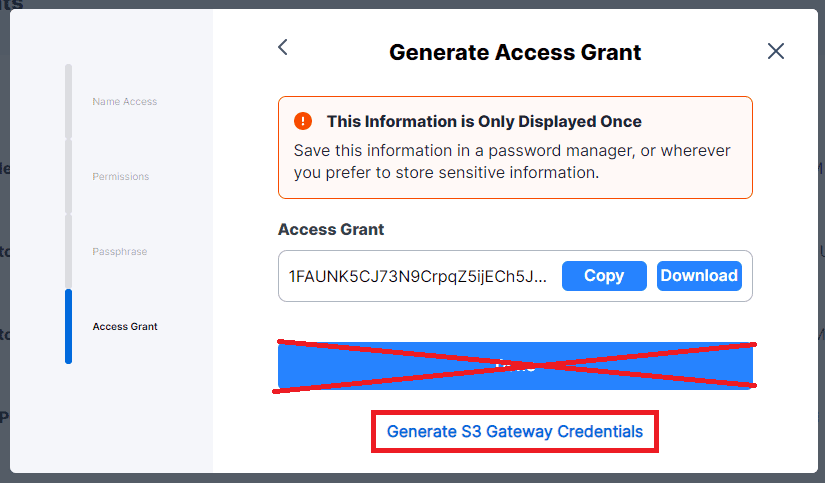Select the access grant key text field
The image size is (825, 483).
pos(418,276)
